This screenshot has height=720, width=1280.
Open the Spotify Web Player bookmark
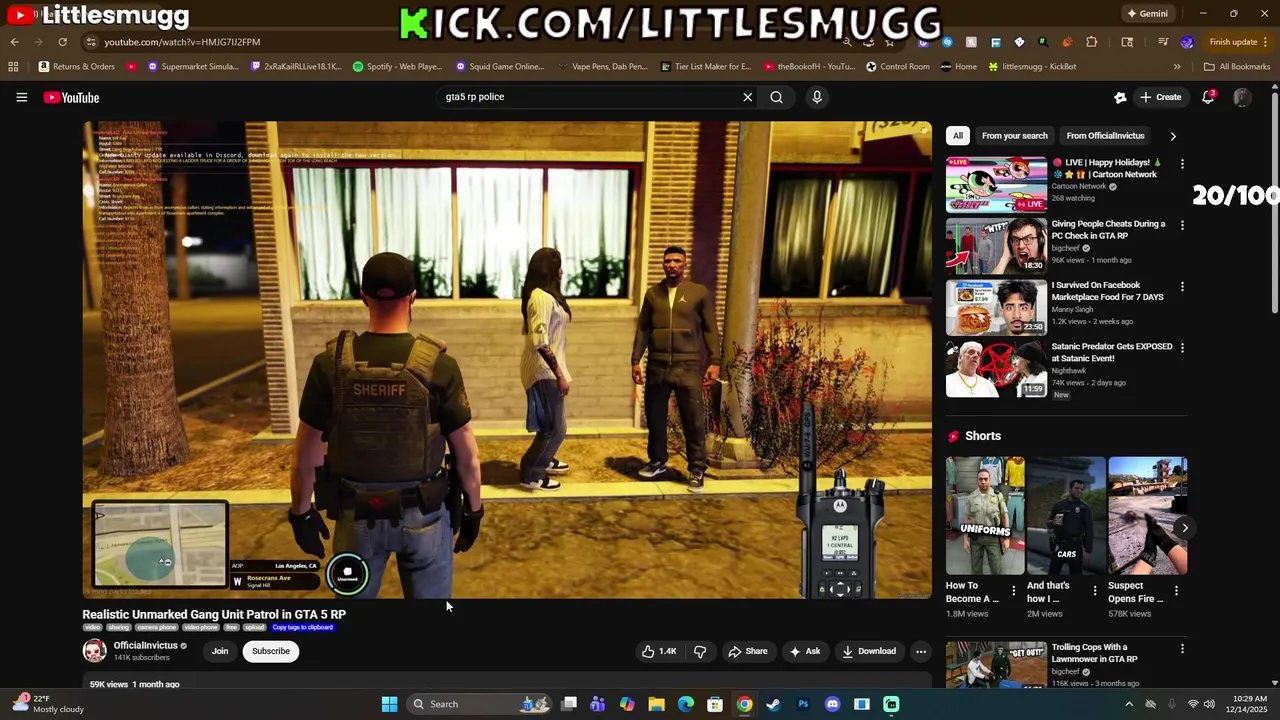397,67
